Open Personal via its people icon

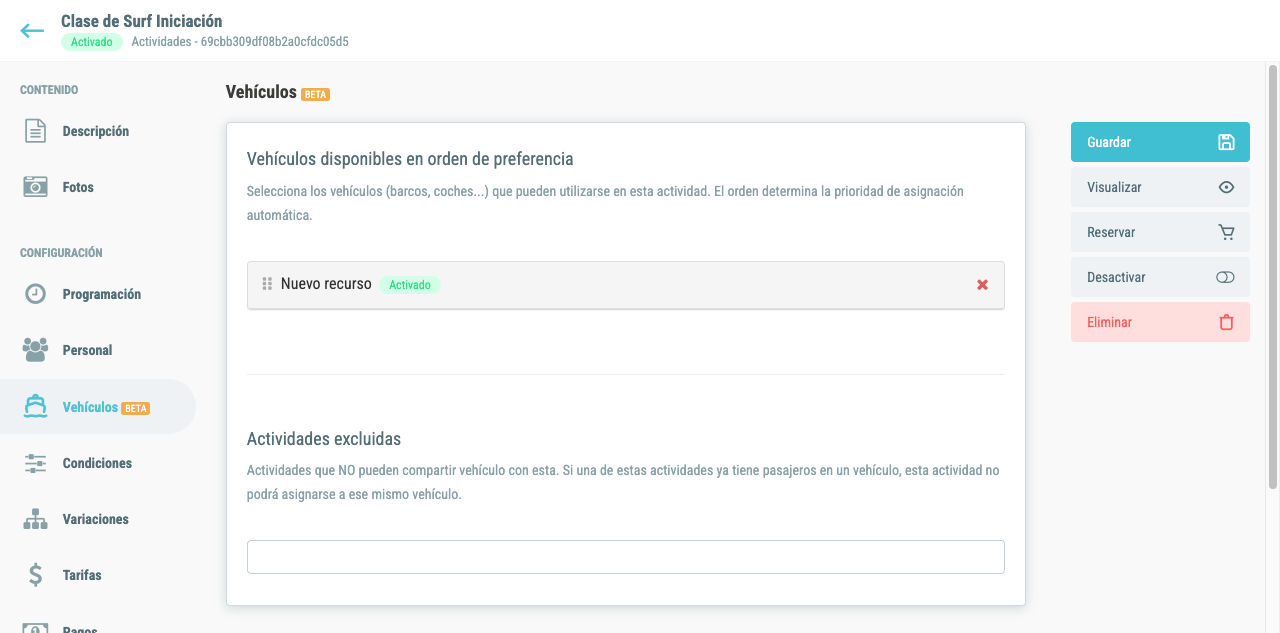(35, 350)
